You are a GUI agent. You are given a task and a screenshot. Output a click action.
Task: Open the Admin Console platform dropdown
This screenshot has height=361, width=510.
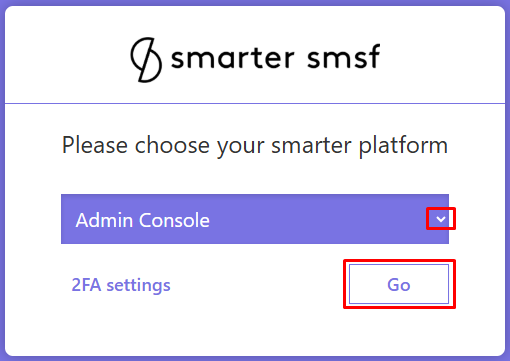point(255,219)
